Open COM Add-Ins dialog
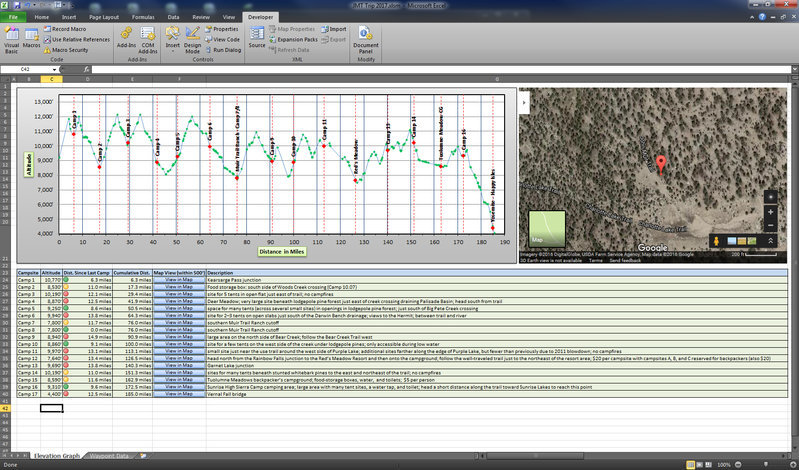 tap(148, 40)
